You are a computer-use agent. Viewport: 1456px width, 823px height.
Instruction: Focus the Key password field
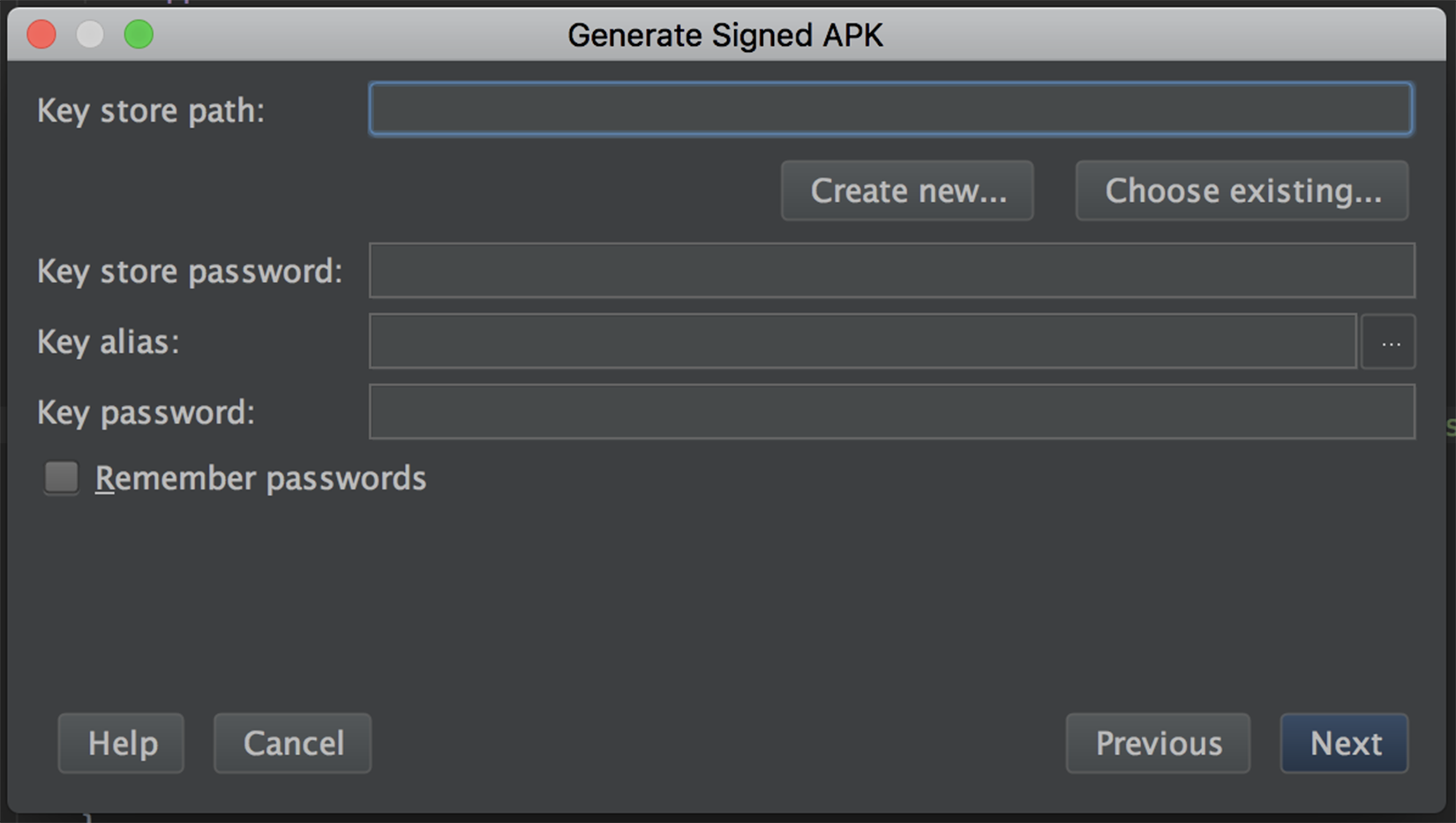(891, 412)
